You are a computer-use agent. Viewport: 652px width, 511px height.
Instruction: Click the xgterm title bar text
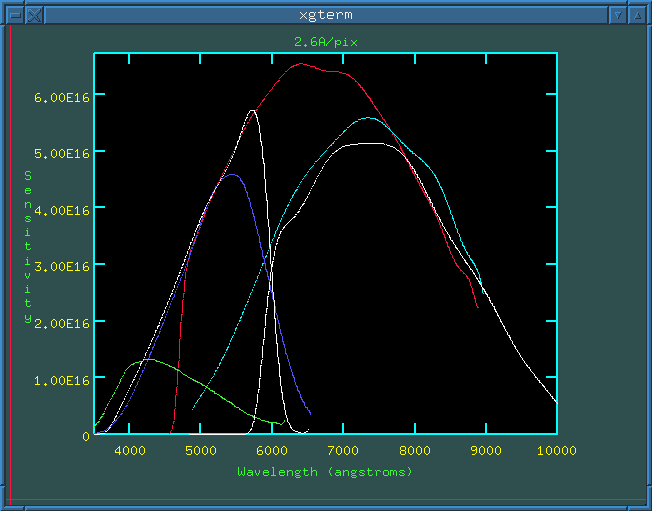point(325,15)
